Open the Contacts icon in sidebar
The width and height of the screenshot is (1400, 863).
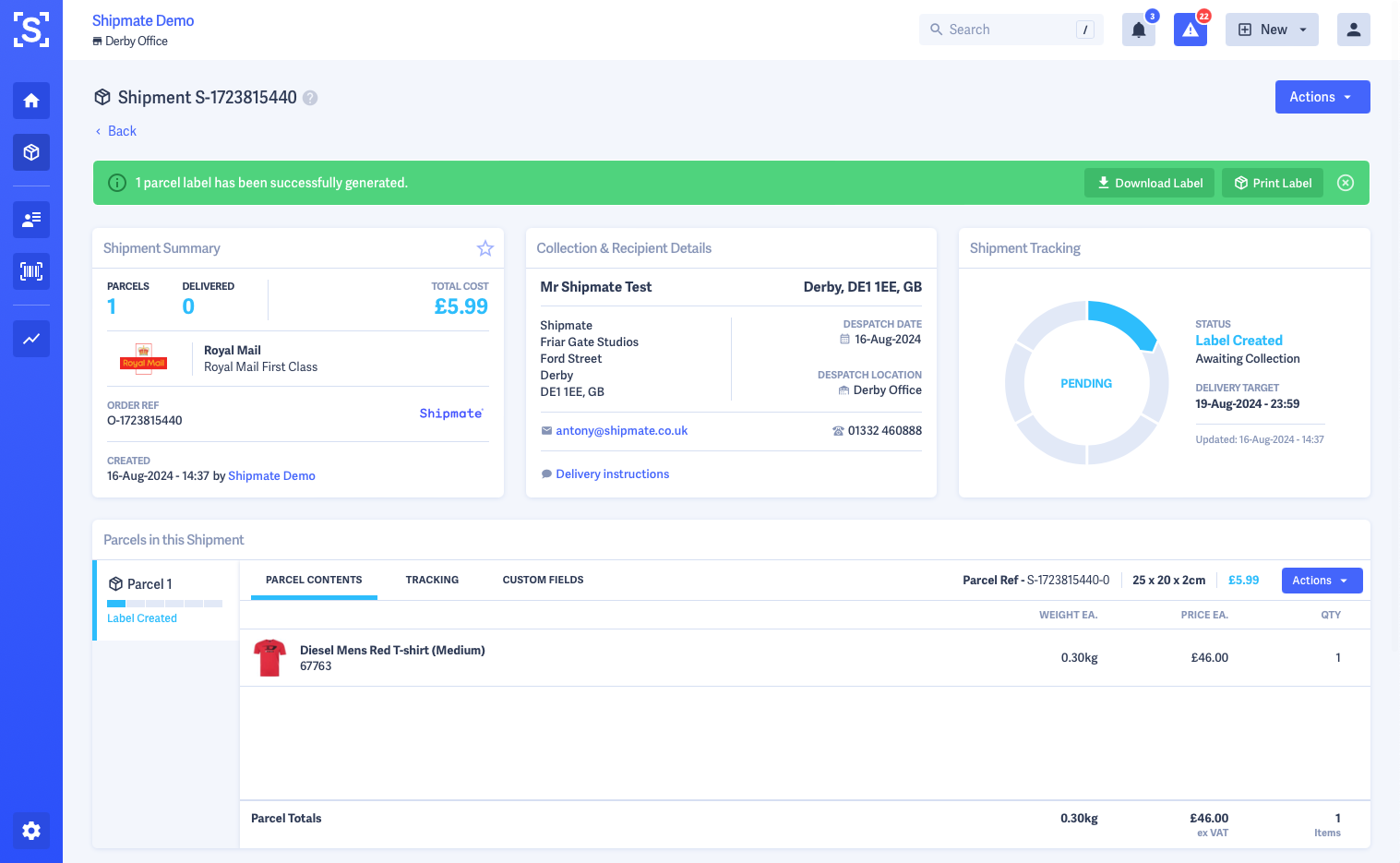(31, 220)
